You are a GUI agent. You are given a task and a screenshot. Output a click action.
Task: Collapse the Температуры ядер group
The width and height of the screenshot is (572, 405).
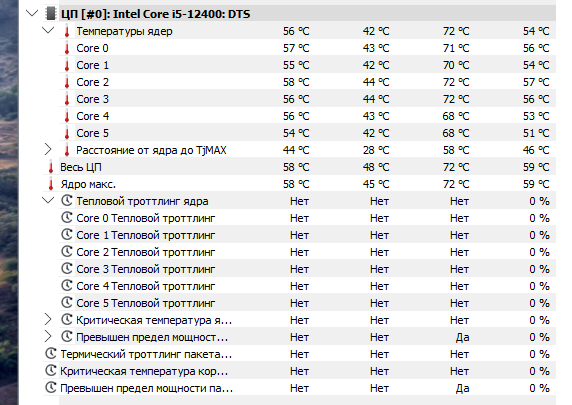(48, 31)
